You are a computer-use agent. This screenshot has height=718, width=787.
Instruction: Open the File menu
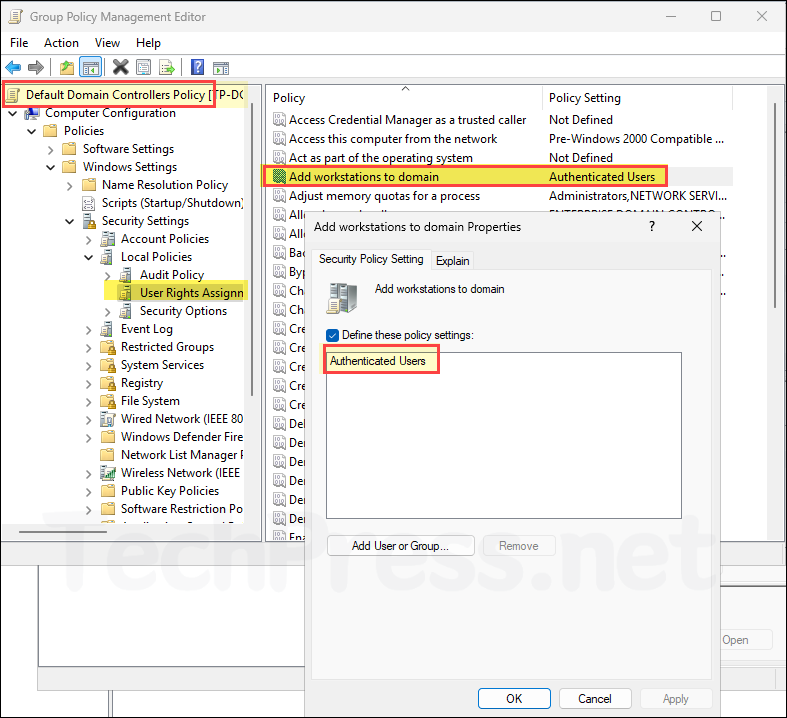tap(19, 43)
